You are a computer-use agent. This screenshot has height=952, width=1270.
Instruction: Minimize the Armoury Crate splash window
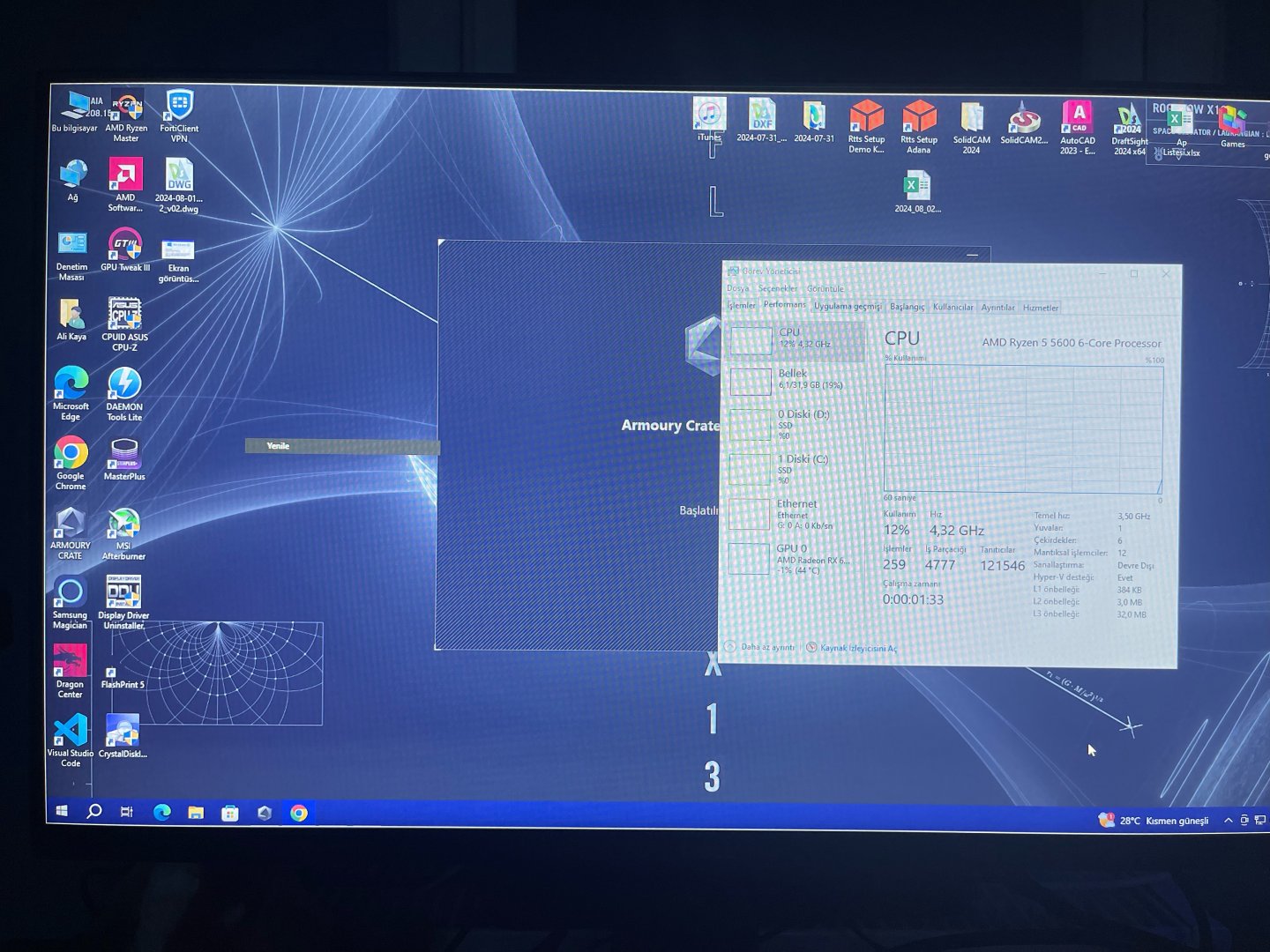[972, 255]
